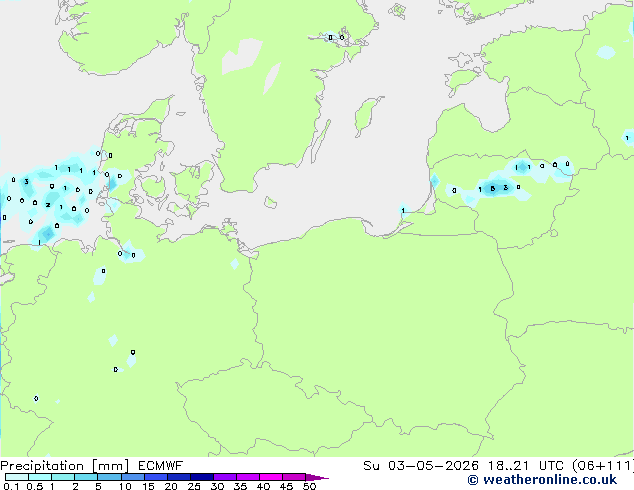This screenshot has width=634, height=490.
Task: Click the "03-05-2026" date text
Action: click(433, 466)
